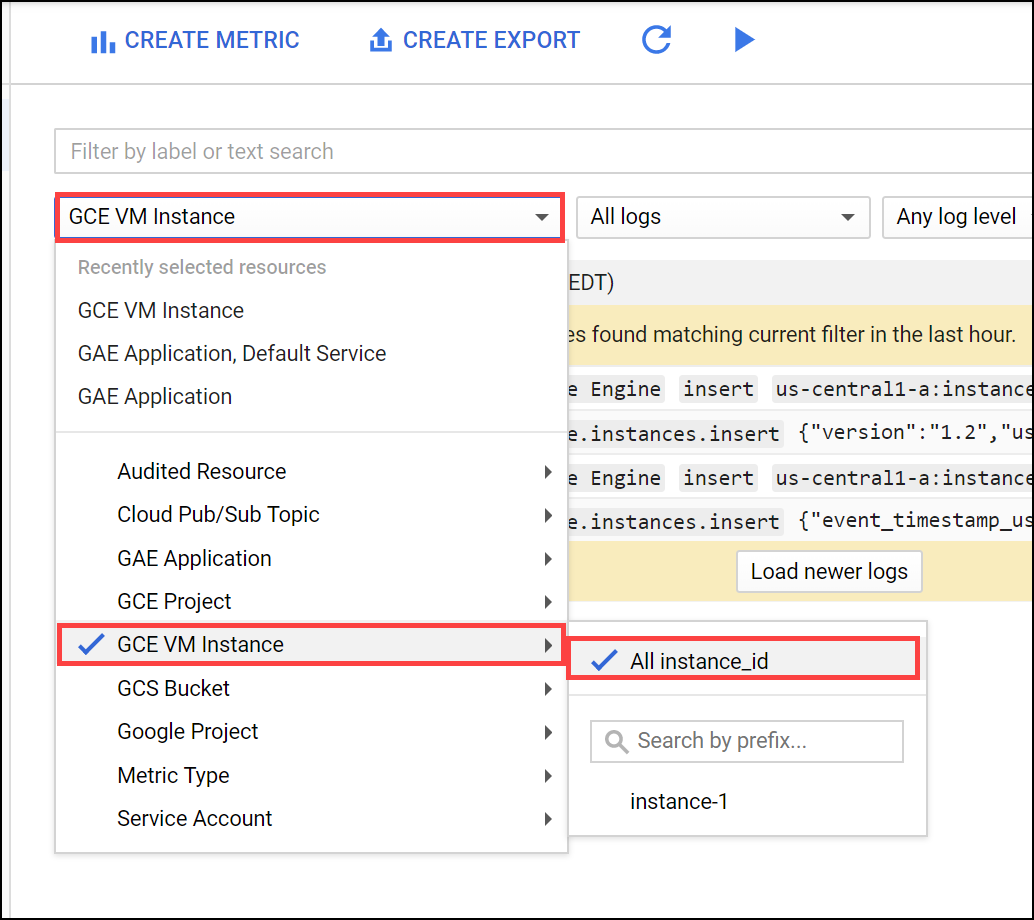The height and width of the screenshot is (920, 1034).
Task: Select recent GCE VM Instance resource
Action: 311,311
